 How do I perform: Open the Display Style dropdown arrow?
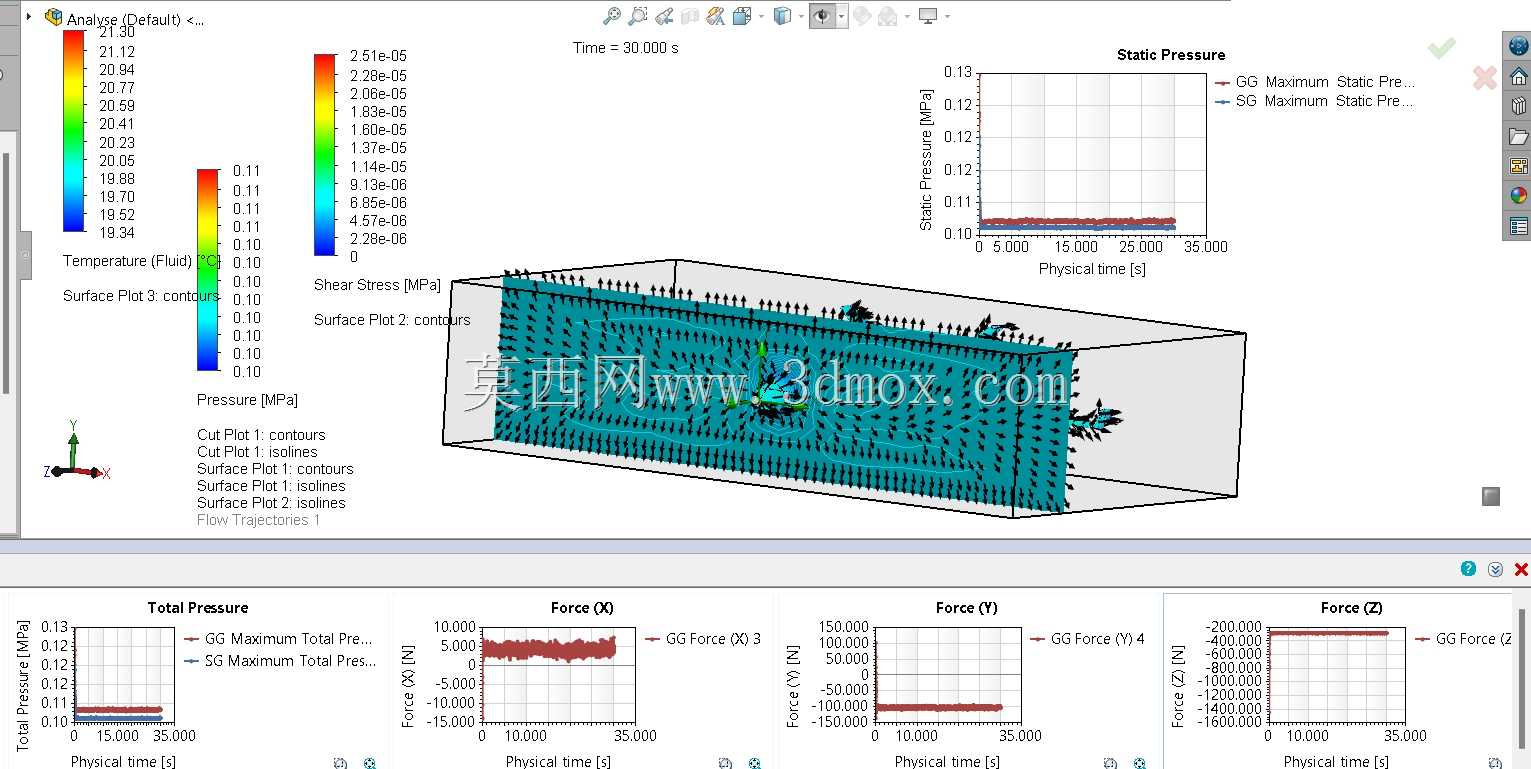click(801, 16)
